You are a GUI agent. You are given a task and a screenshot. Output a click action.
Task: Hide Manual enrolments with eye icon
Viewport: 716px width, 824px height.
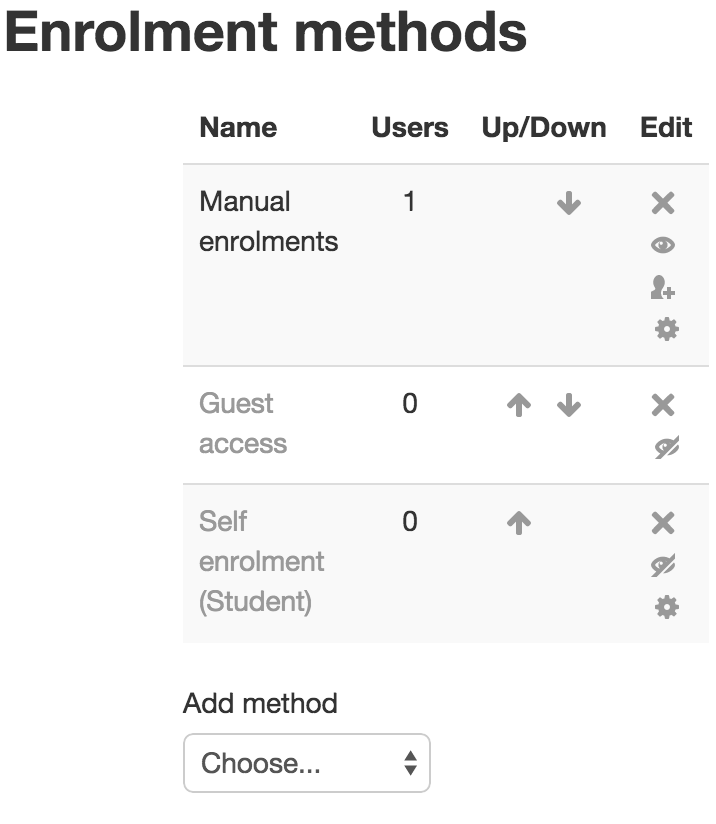click(x=663, y=245)
